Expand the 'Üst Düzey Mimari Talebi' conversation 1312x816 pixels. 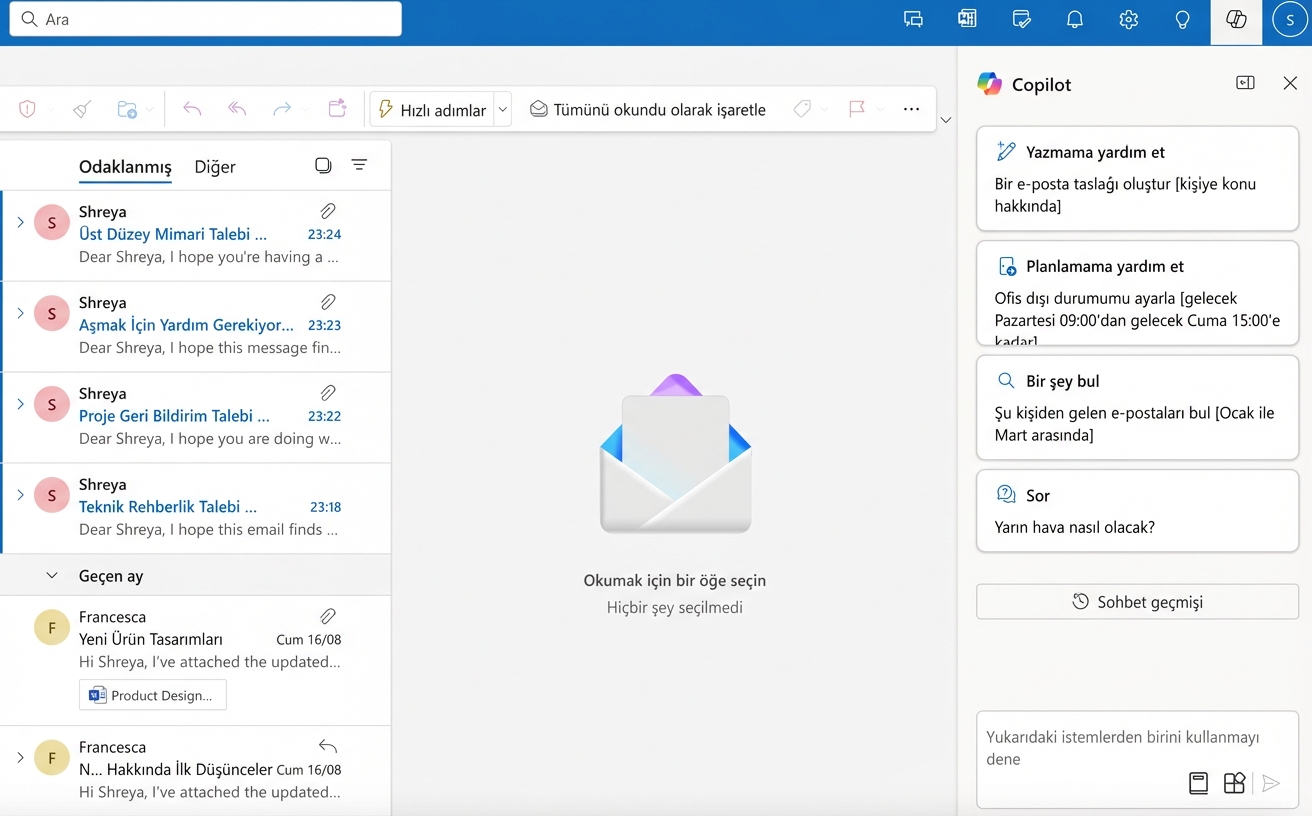pyautogui.click(x=20, y=222)
